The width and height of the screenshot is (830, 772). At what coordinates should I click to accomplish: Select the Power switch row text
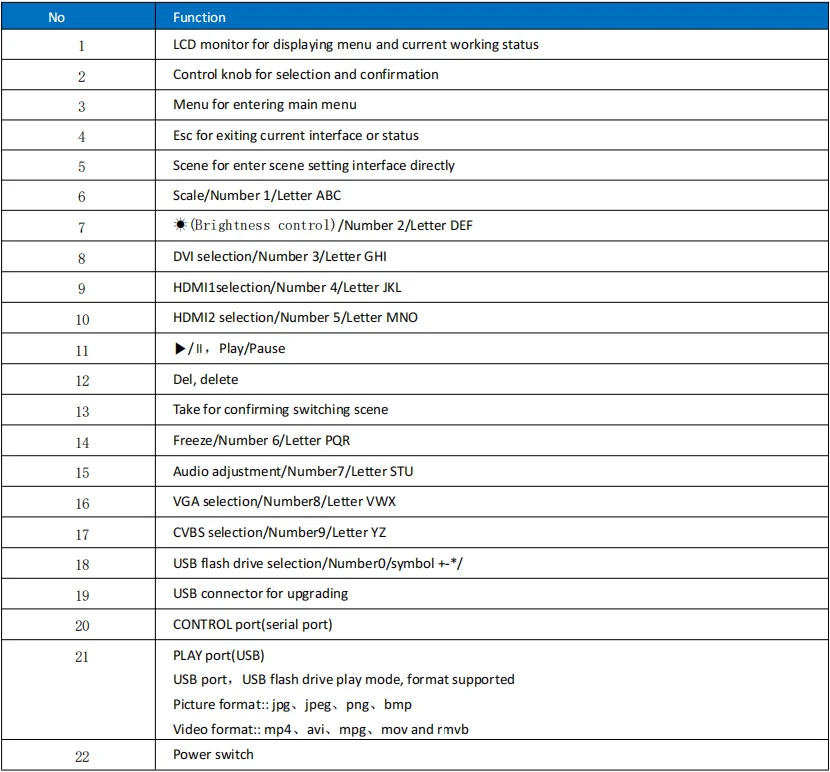click(213, 755)
